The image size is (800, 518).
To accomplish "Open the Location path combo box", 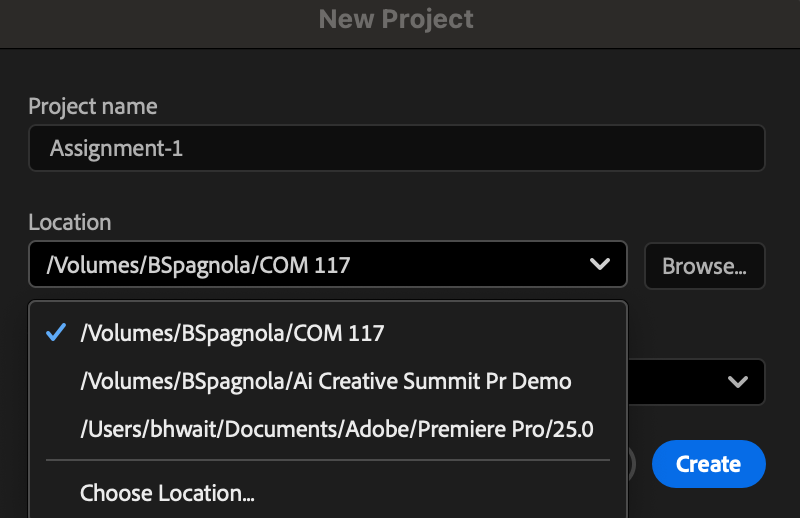I will coord(327,265).
